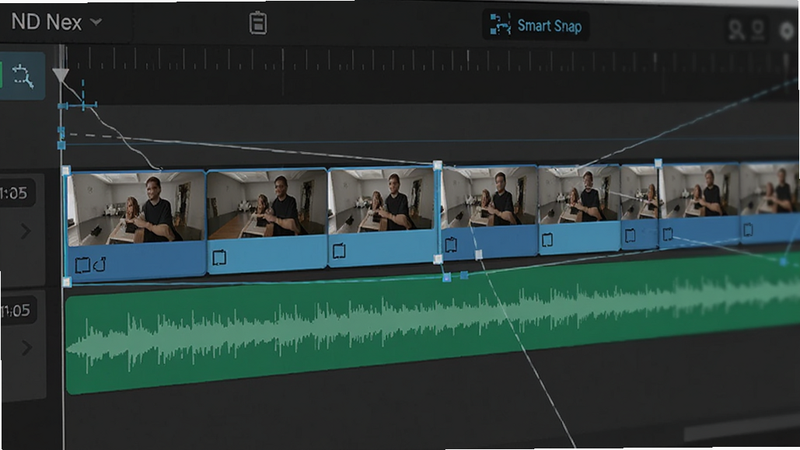Click the white handle at third clip's bottom-right
This screenshot has height=450, width=800.
tap(438, 259)
